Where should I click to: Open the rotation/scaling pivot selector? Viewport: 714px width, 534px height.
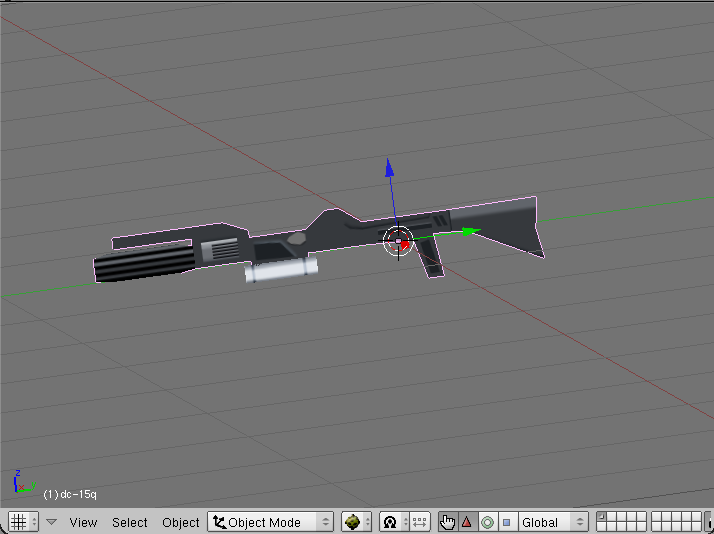(394, 522)
